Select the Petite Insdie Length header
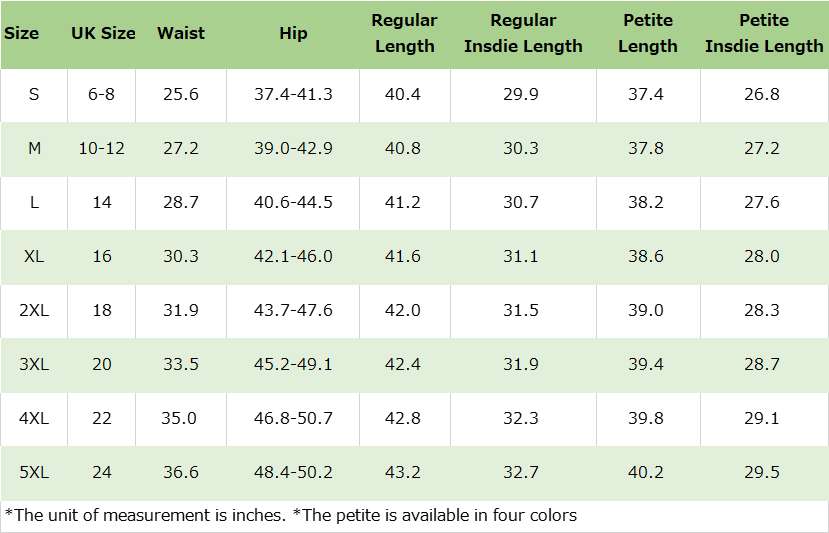 click(x=764, y=33)
